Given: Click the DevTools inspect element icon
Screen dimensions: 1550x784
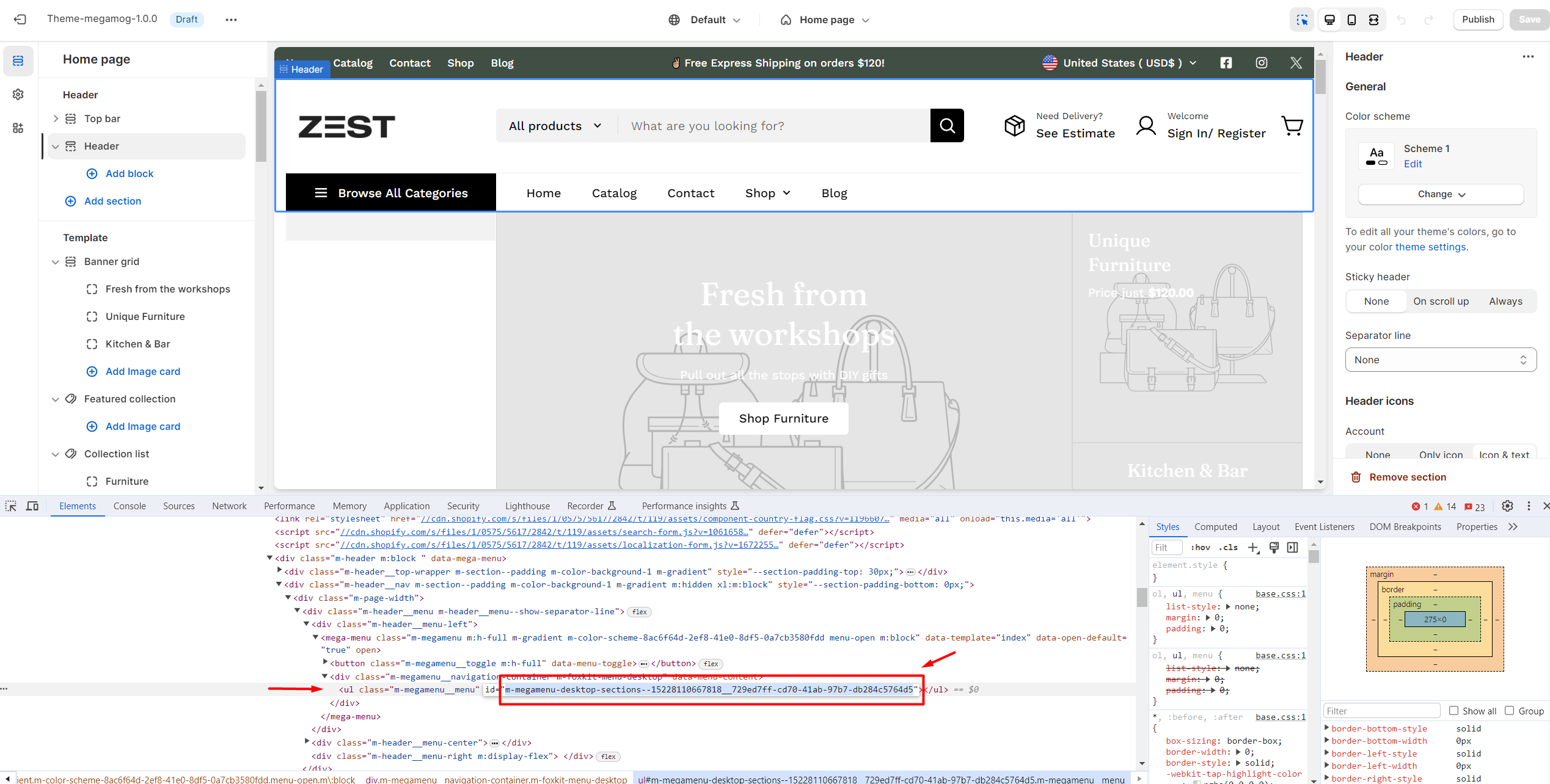Looking at the screenshot, I should (x=11, y=506).
